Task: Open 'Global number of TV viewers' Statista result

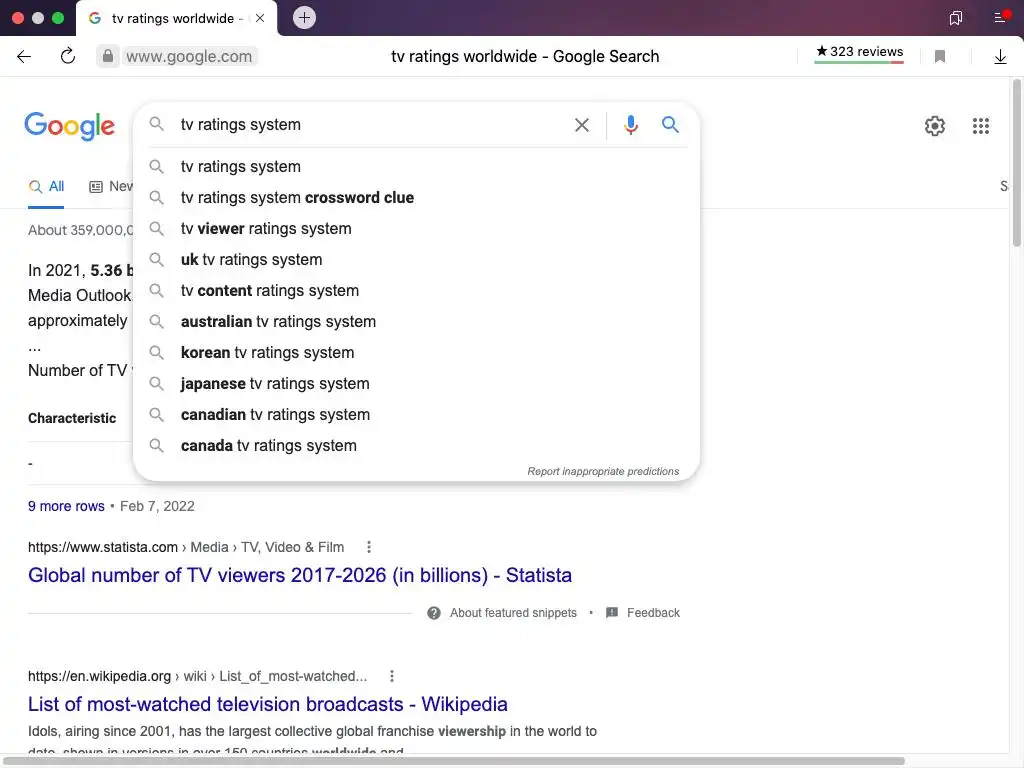Action: click(x=300, y=575)
